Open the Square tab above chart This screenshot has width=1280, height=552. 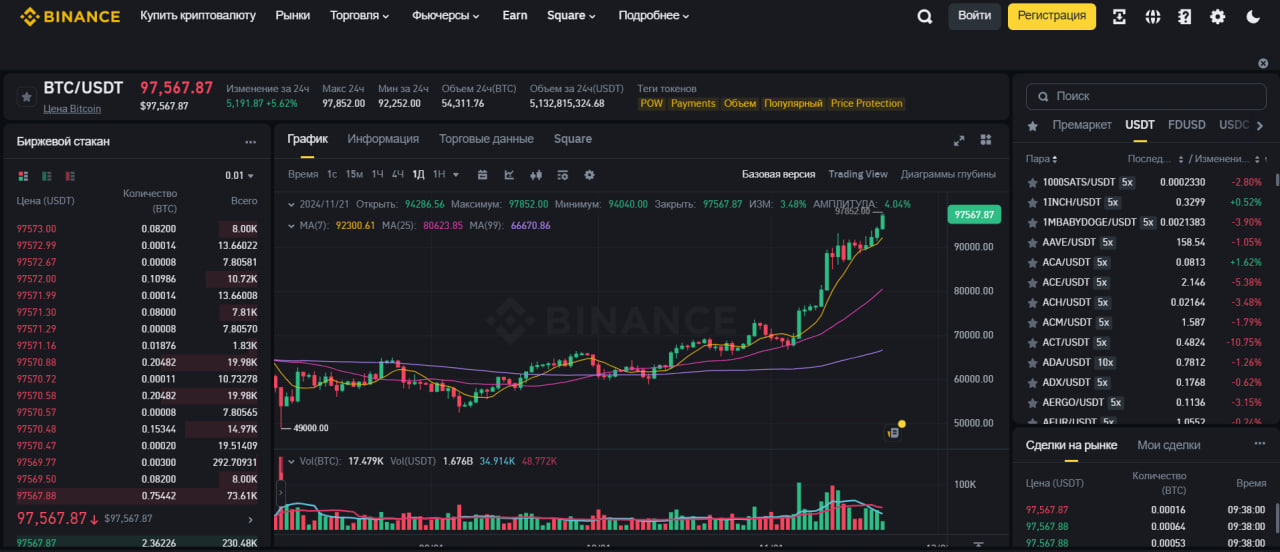573,139
